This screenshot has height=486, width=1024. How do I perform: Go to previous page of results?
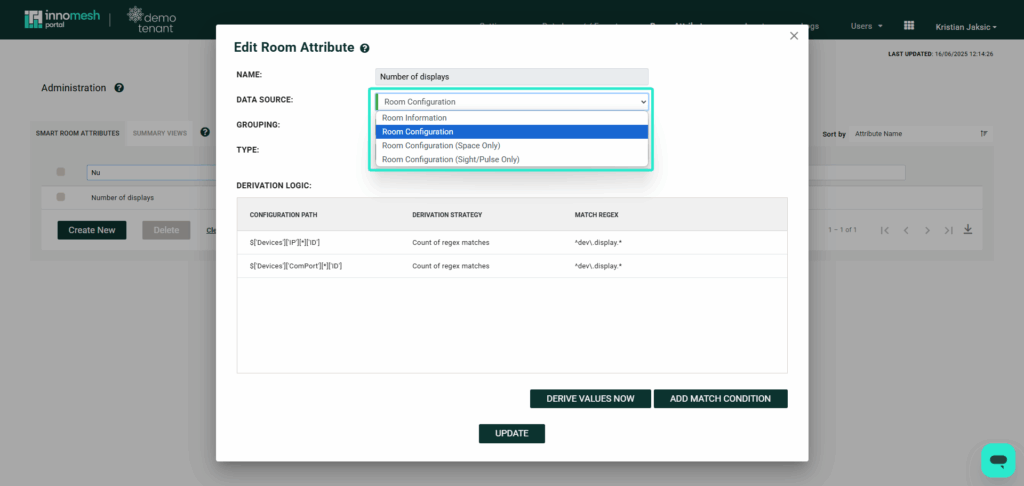(906, 230)
